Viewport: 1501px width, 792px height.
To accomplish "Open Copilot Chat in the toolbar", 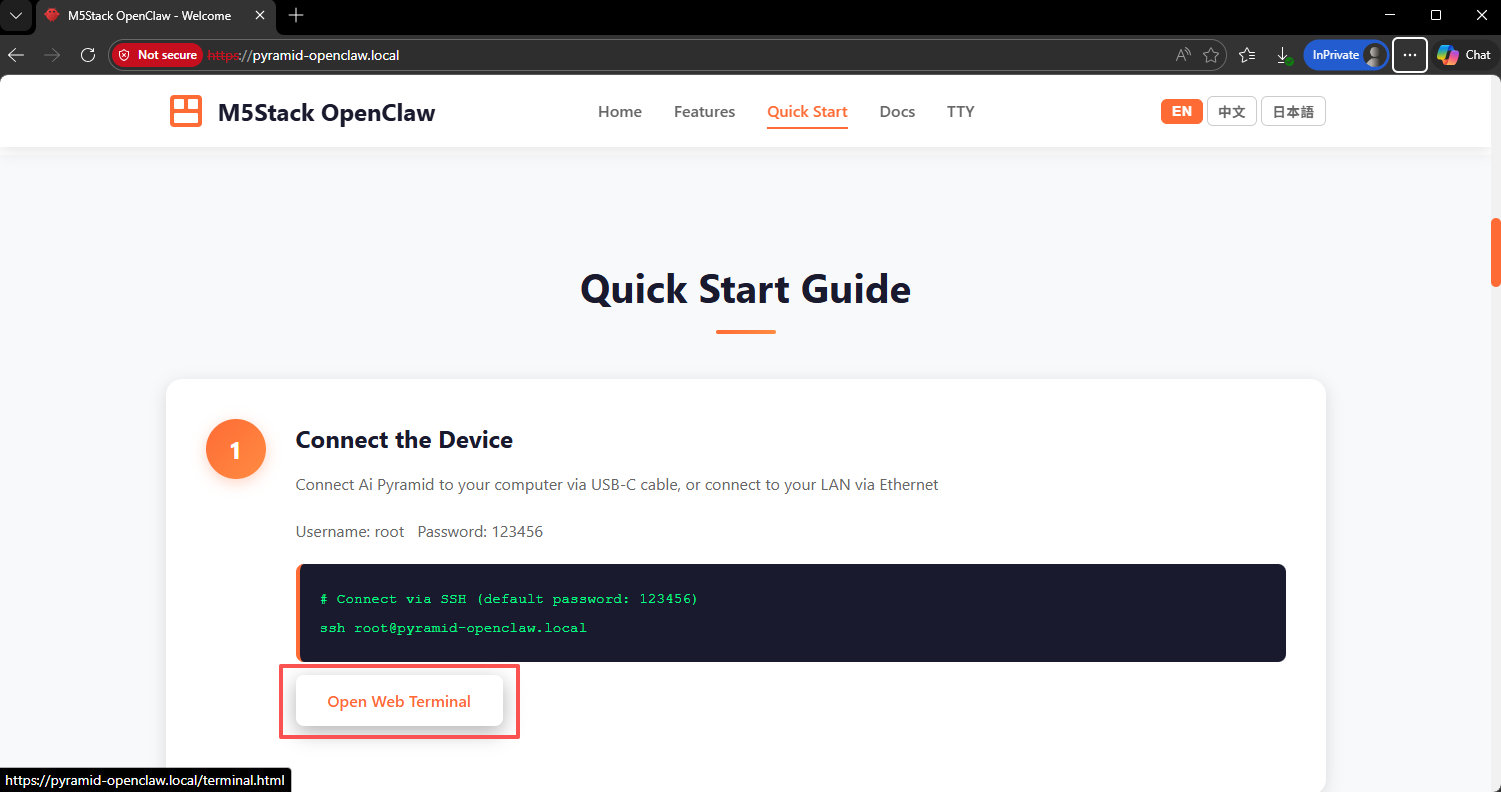I will (1464, 55).
